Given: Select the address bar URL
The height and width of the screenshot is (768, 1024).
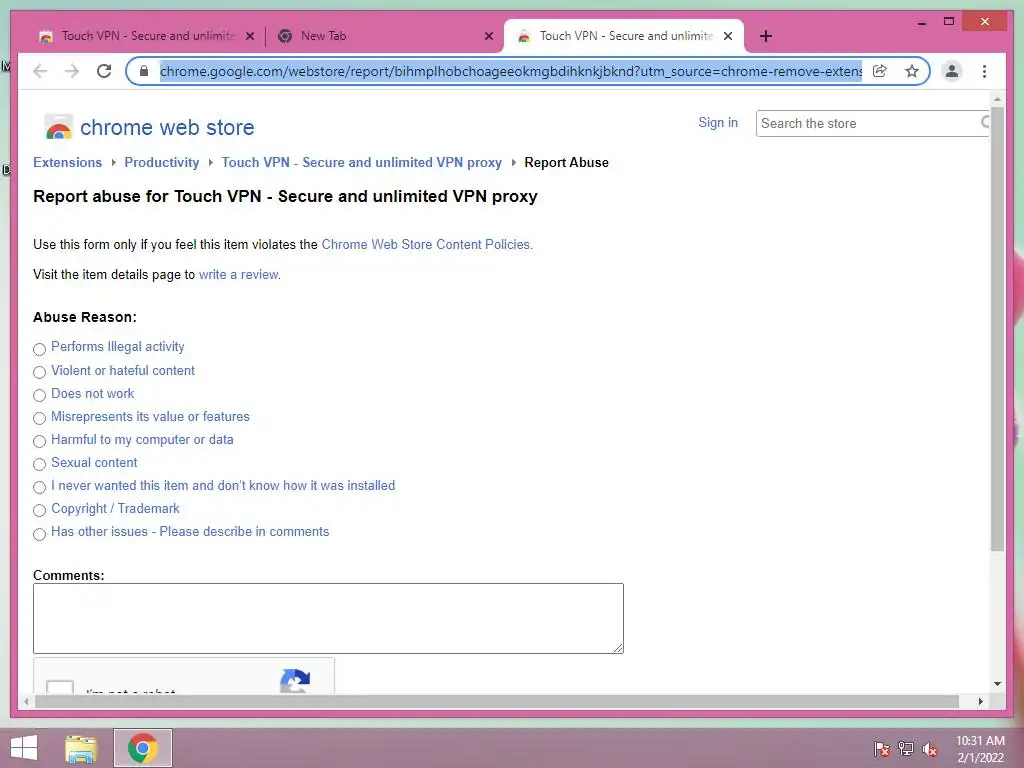Looking at the screenshot, I should [511, 71].
